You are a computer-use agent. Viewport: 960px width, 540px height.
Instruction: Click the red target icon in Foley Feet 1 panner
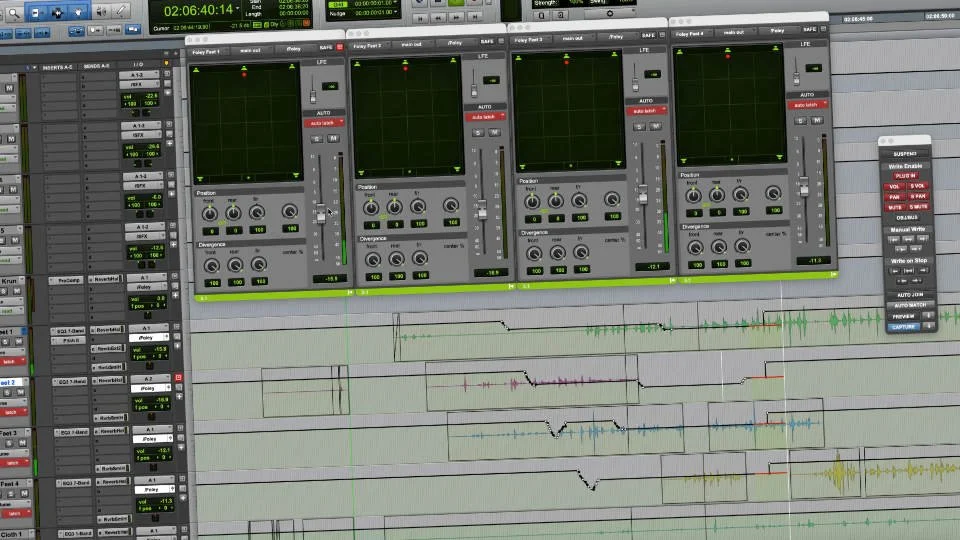click(340, 47)
